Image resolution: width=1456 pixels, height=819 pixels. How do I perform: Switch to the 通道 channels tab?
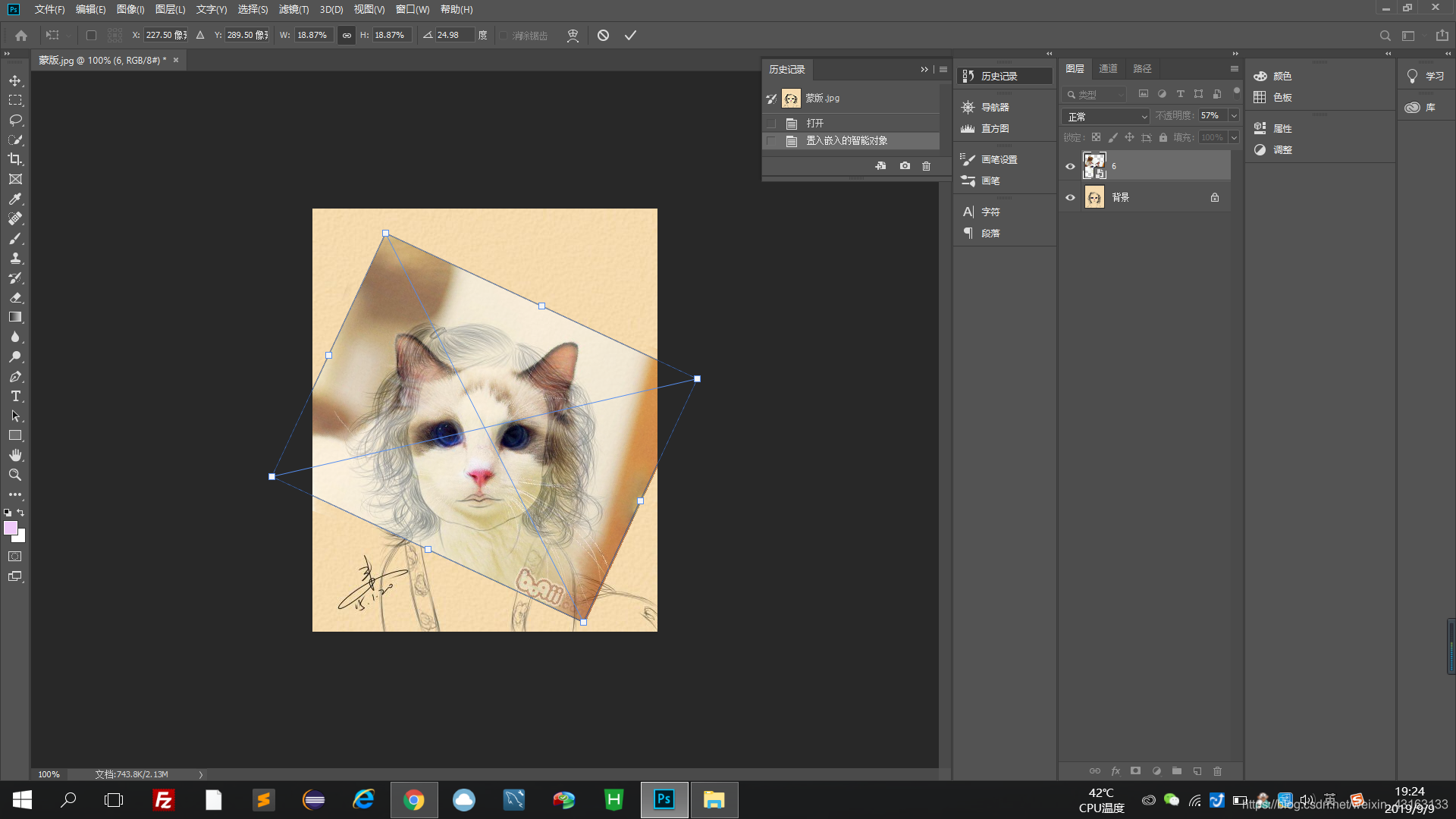1108,69
